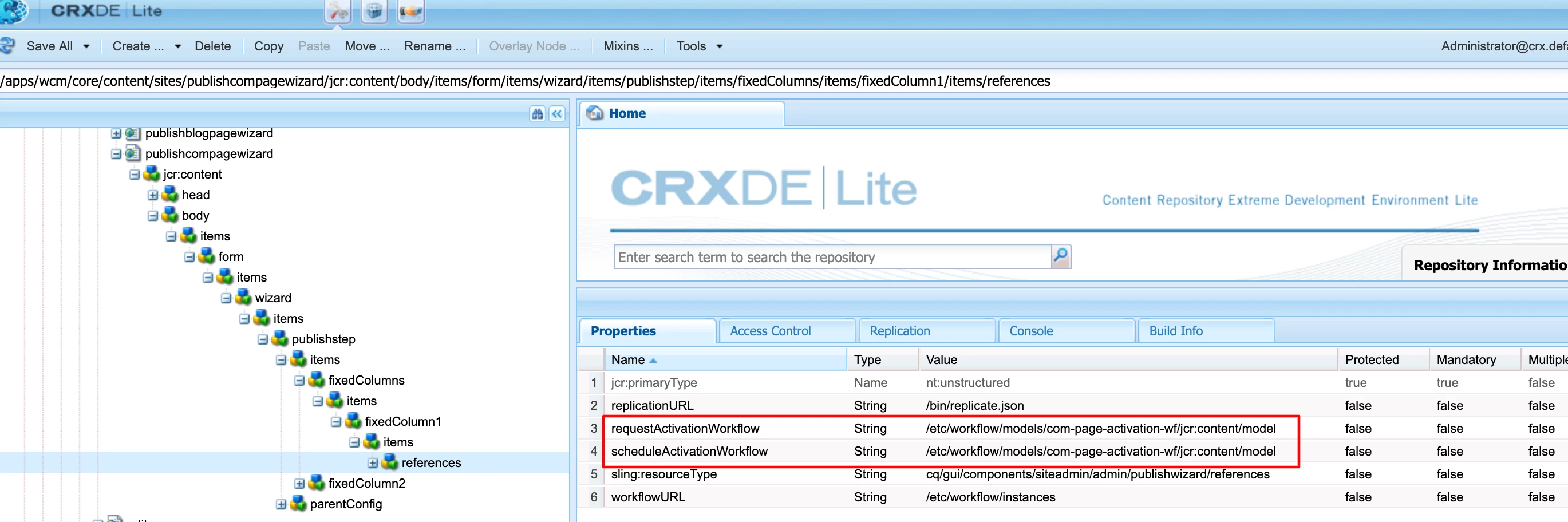Click the Save All button
The height and width of the screenshot is (522, 1568).
tap(49, 46)
